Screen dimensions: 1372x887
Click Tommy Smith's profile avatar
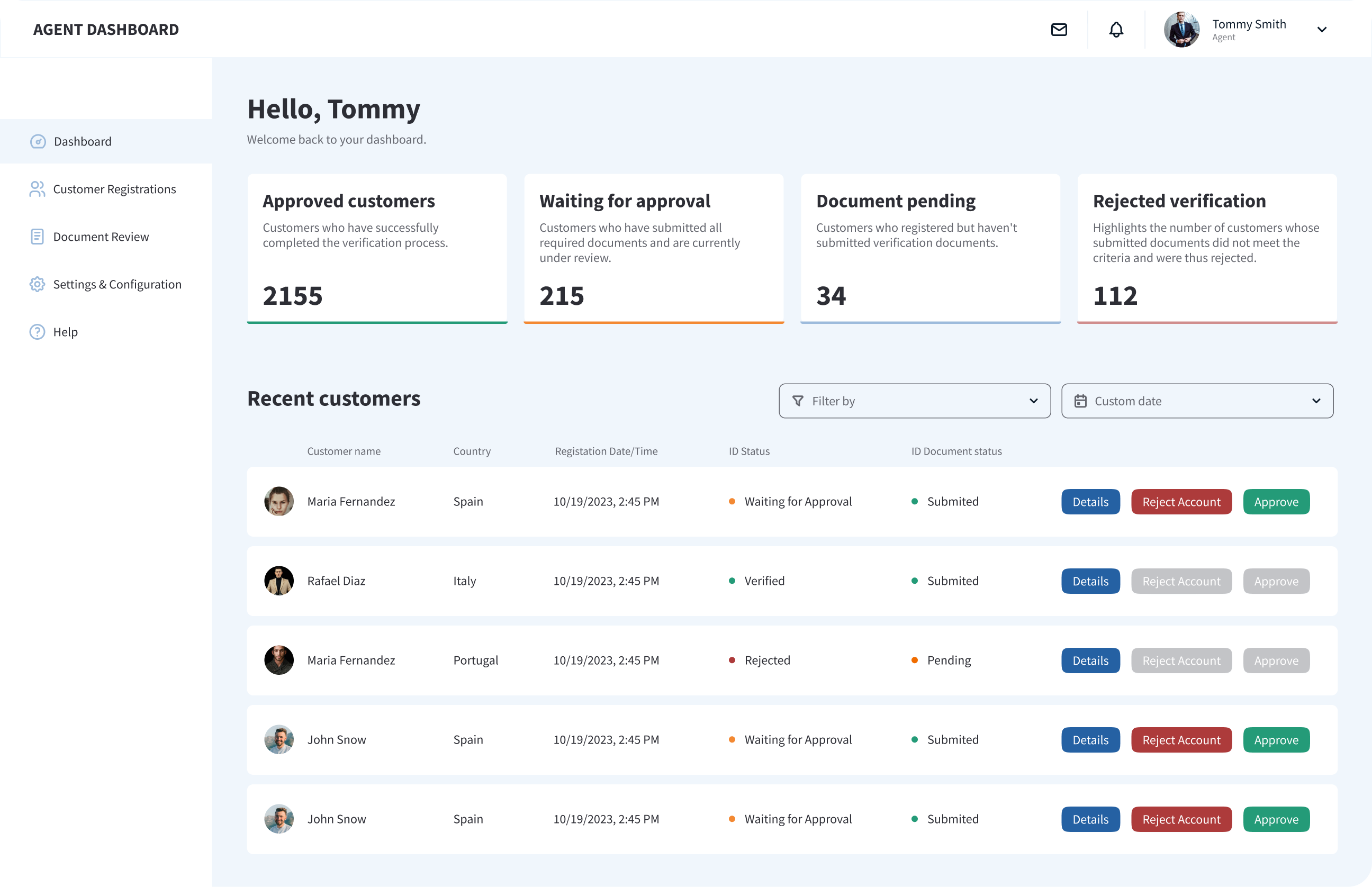1181,30
